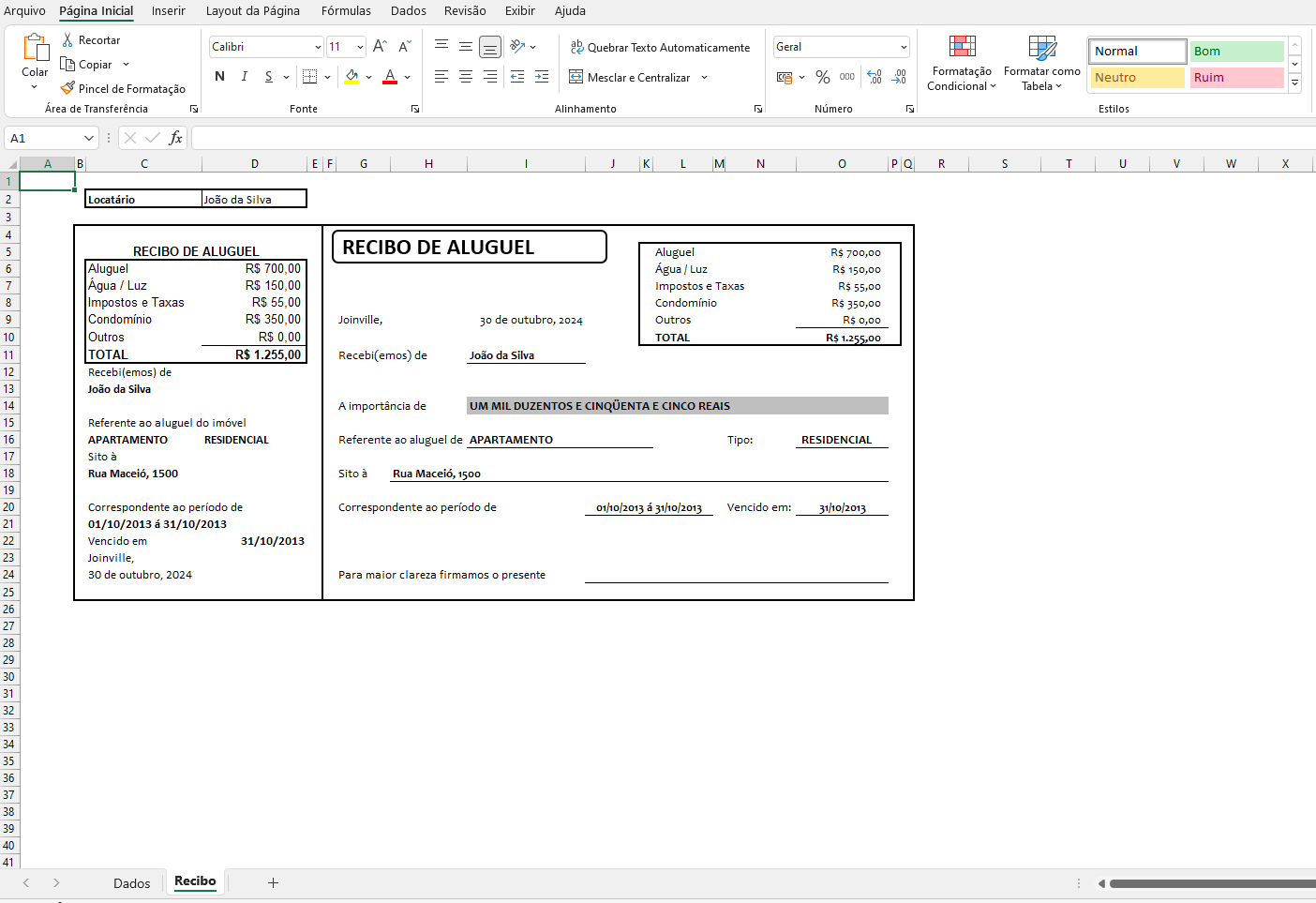Click the increase indent icon
1316x903 pixels.
point(542,77)
